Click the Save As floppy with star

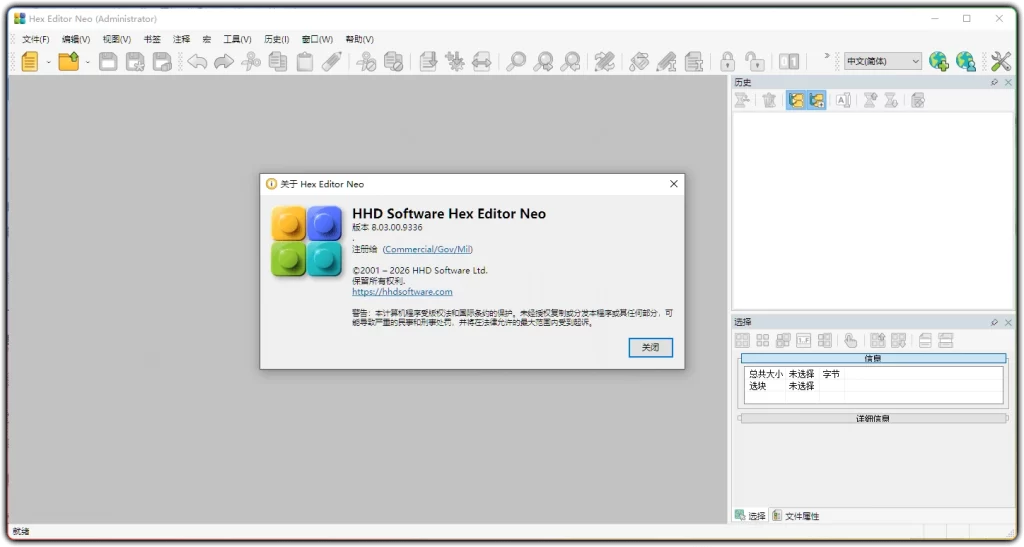135,61
